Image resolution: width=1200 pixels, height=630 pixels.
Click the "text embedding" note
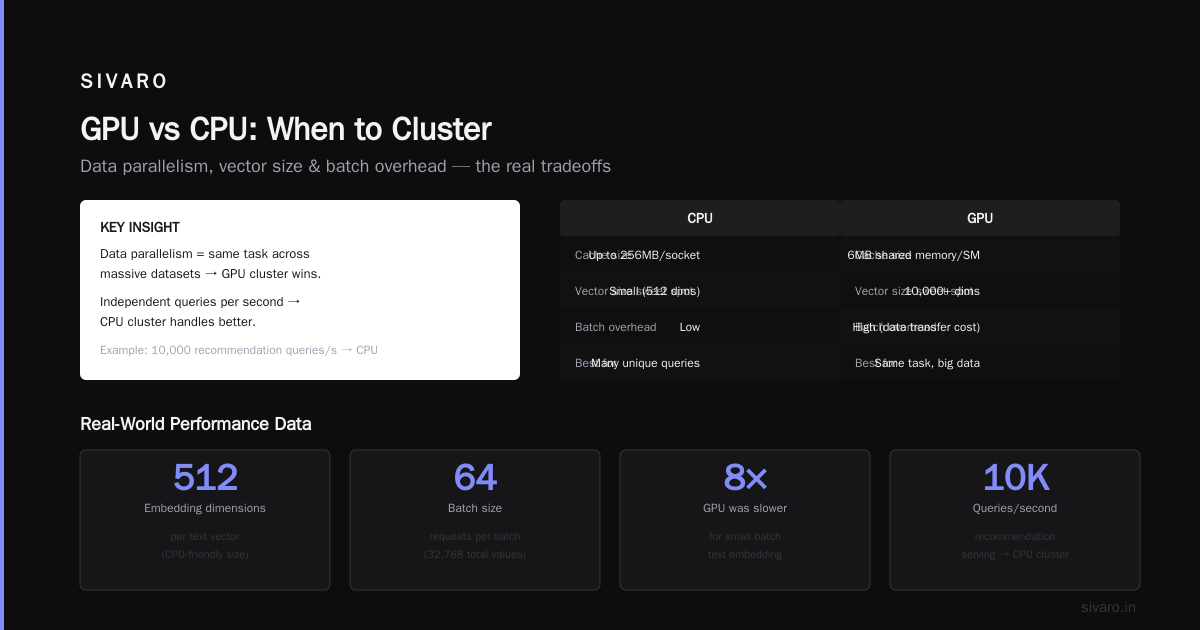pyautogui.click(x=745, y=554)
